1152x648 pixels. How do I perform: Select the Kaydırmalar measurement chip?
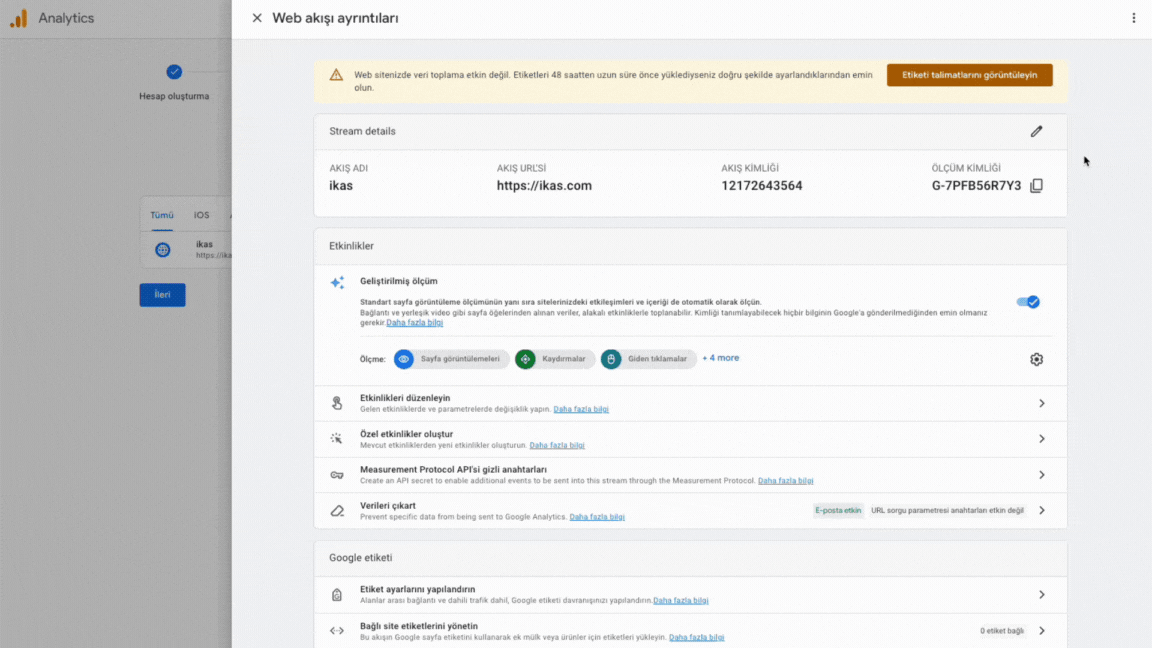pos(555,359)
